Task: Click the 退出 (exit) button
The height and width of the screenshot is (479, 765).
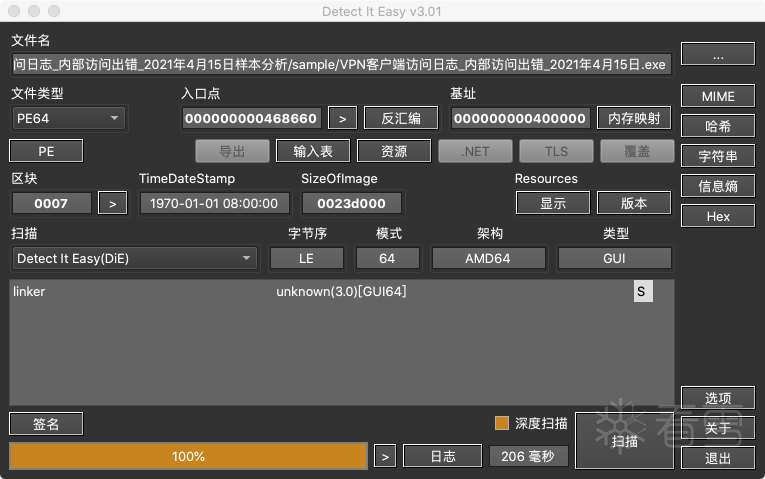Action: (x=718, y=458)
